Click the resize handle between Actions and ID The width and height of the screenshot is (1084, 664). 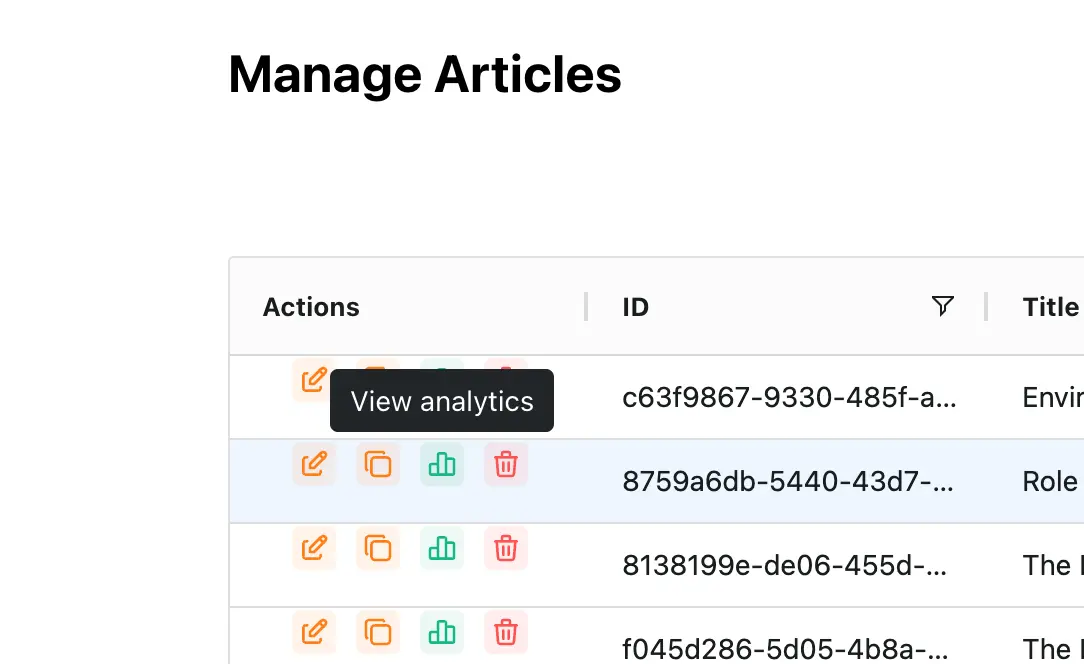tap(586, 307)
